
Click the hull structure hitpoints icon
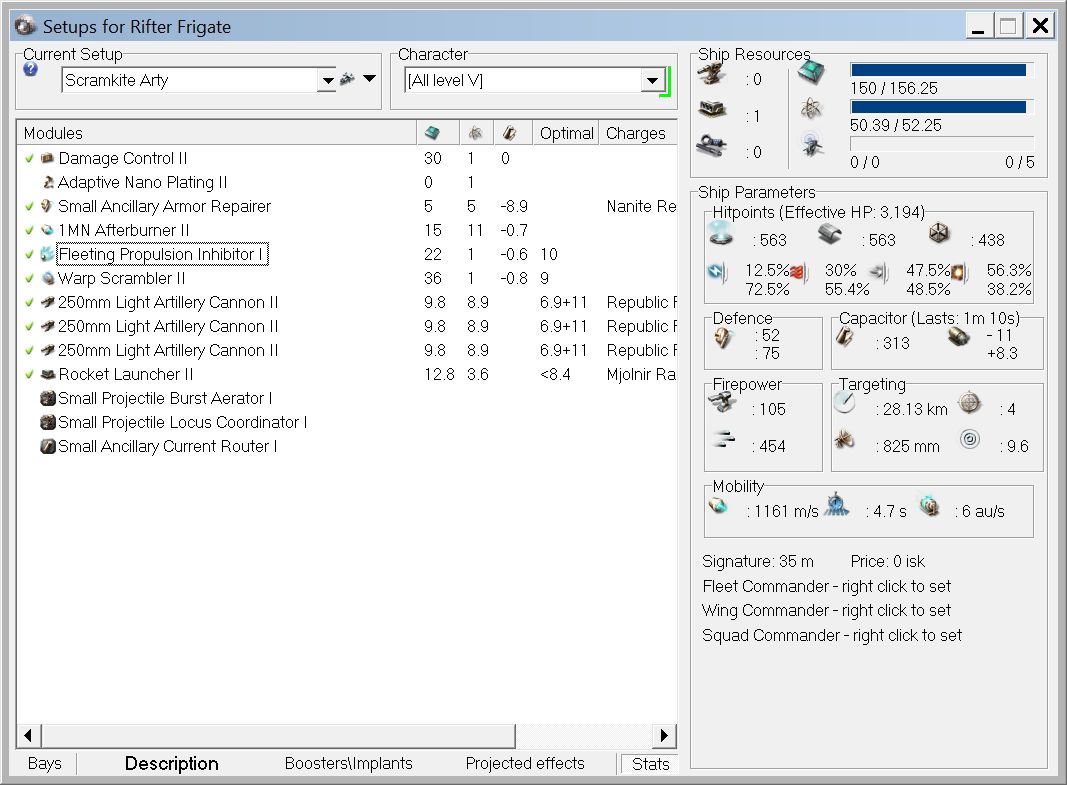coord(938,234)
